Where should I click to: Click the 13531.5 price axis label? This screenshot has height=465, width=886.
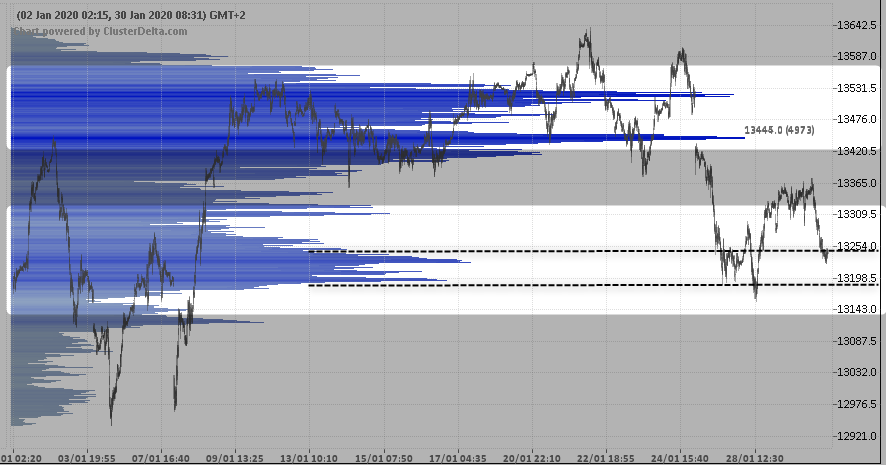pos(858,88)
